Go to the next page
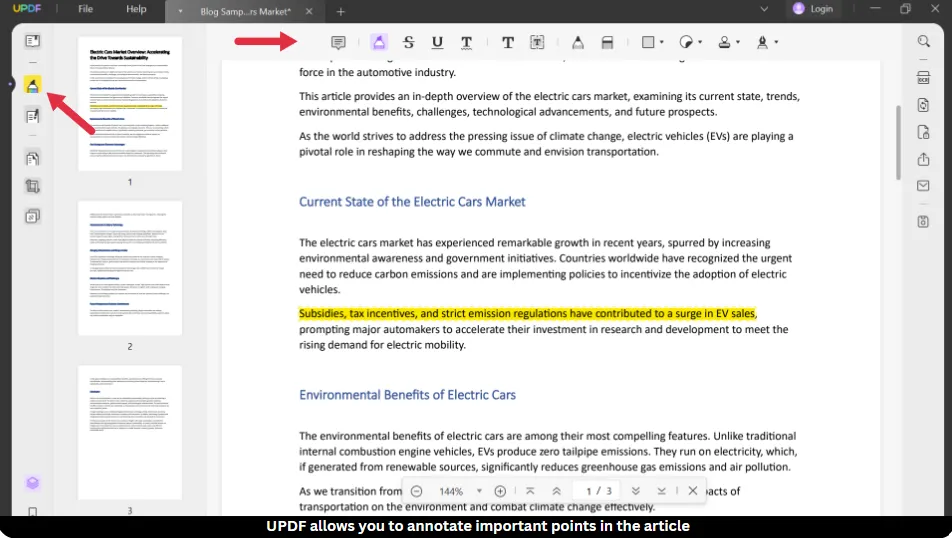 (x=635, y=491)
